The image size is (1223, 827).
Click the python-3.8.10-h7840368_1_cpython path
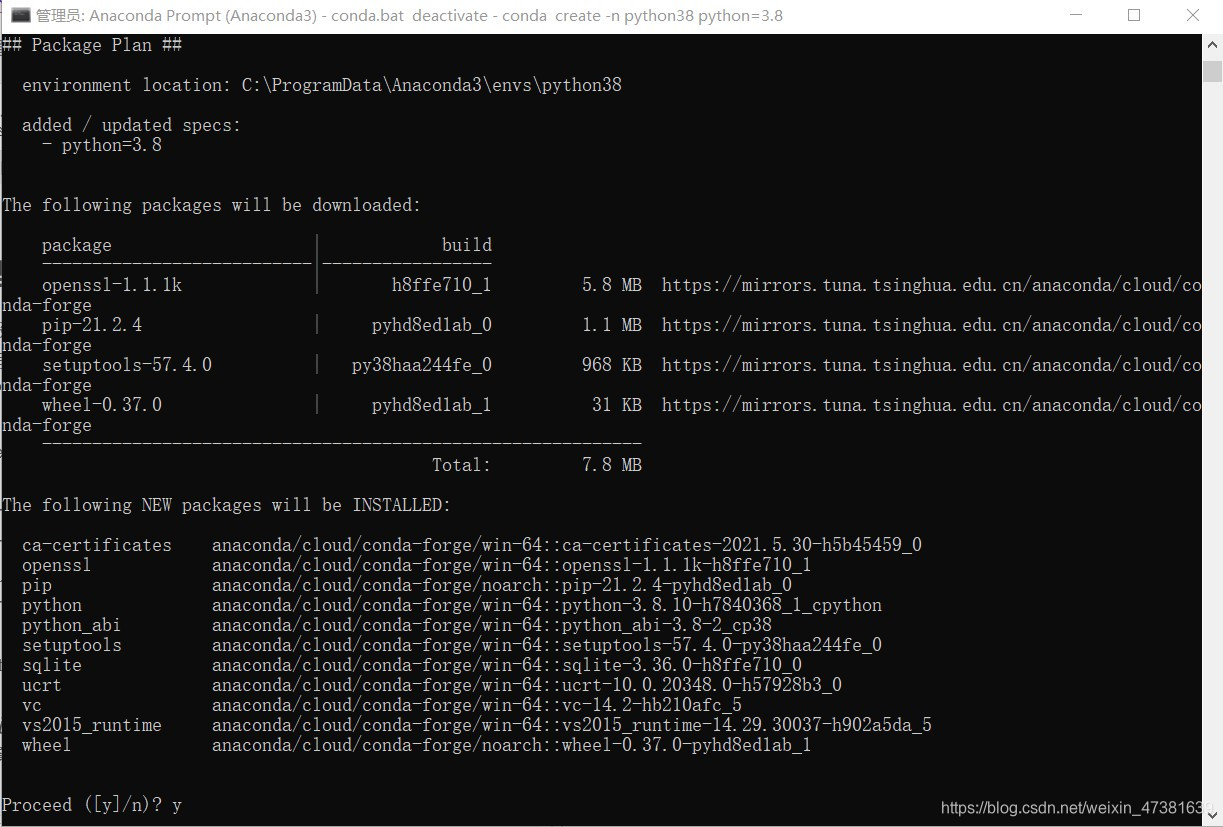(547, 605)
